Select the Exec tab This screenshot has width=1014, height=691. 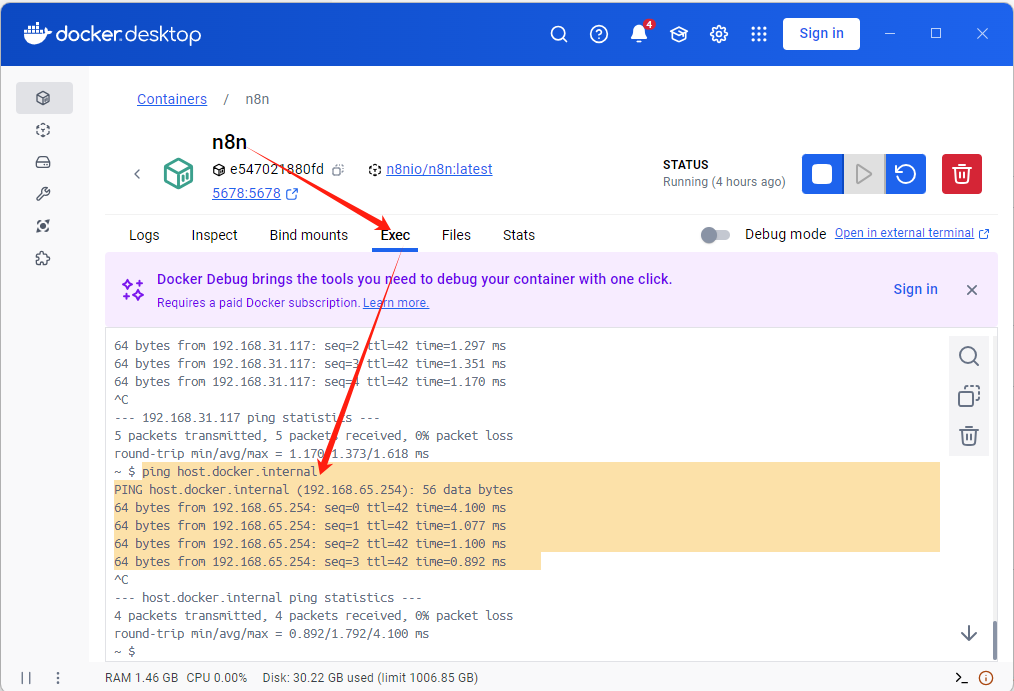click(395, 235)
